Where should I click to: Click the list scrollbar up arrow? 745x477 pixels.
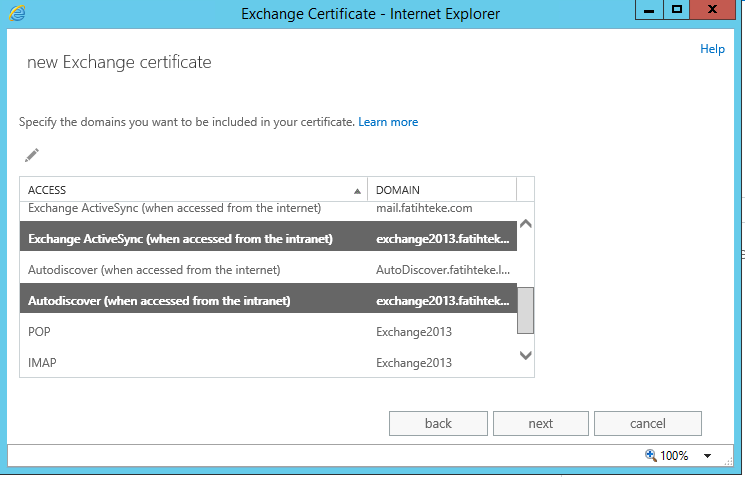coord(525,224)
